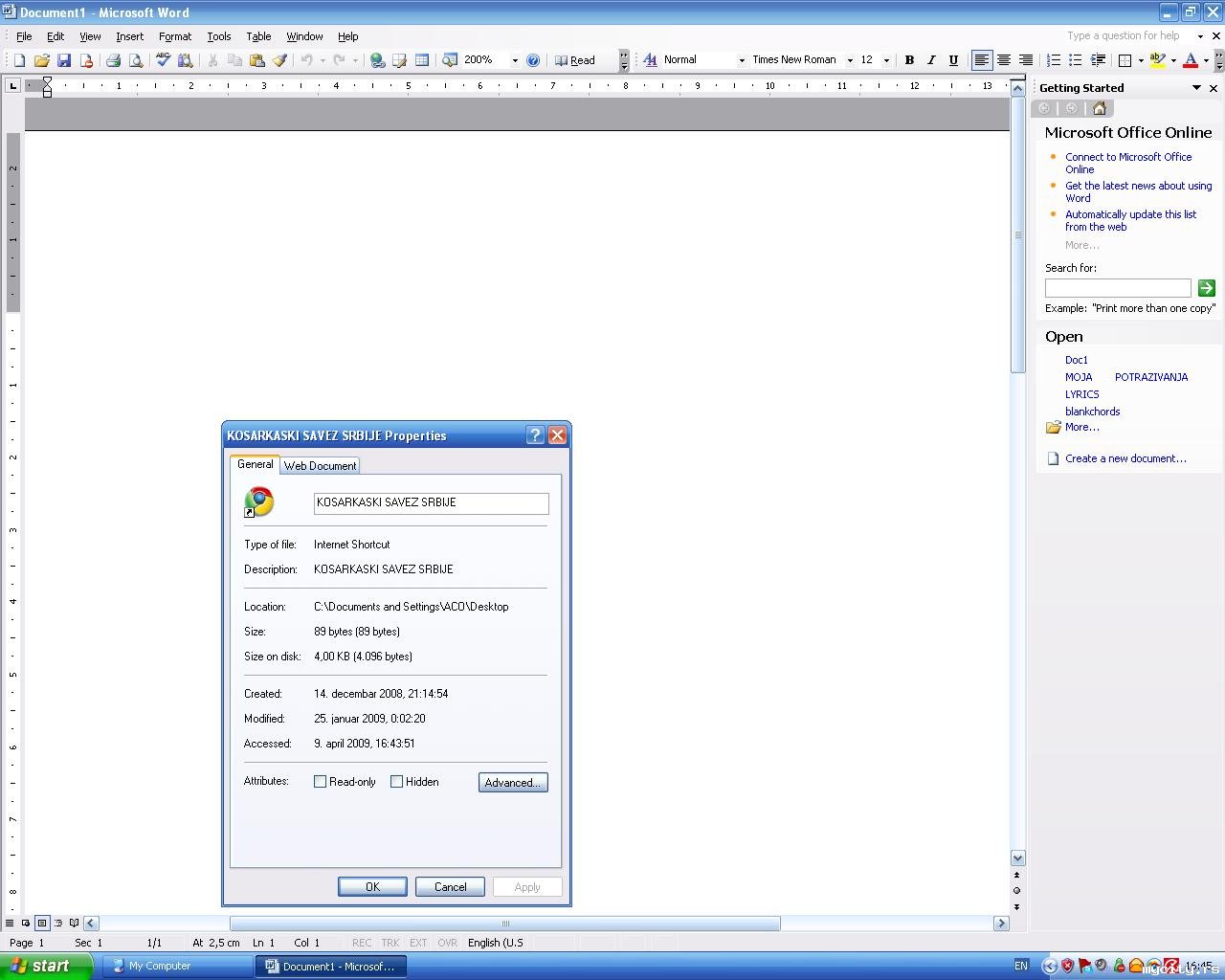Click the dialog's question mark help button
The image size is (1225, 980).
tap(536, 435)
